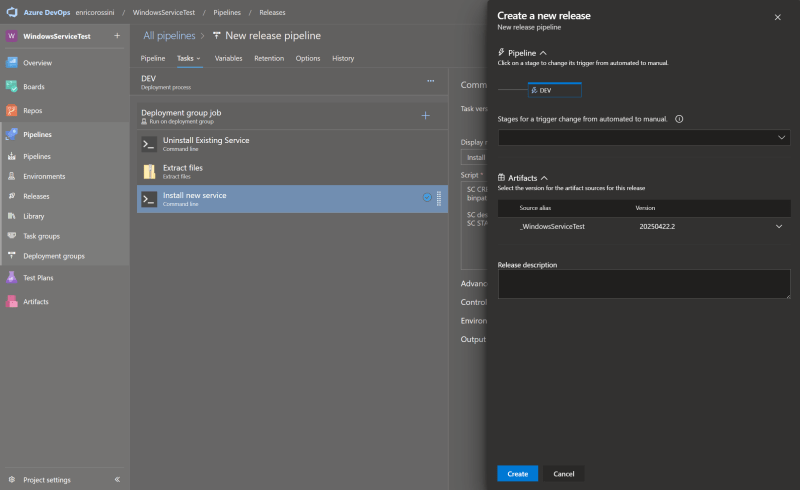Collapse the Artifacts section

pos(544,178)
